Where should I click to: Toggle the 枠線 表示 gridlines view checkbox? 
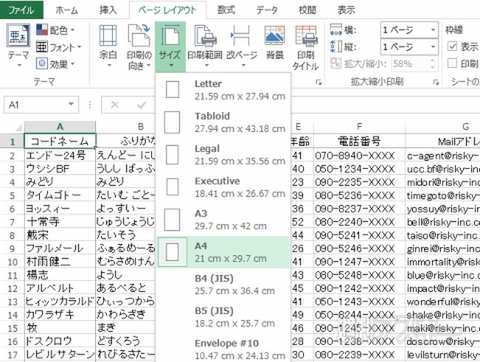[452, 46]
